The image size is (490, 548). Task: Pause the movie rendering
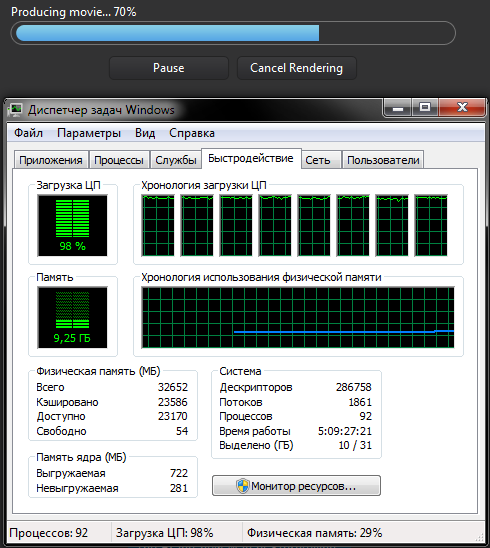click(169, 68)
